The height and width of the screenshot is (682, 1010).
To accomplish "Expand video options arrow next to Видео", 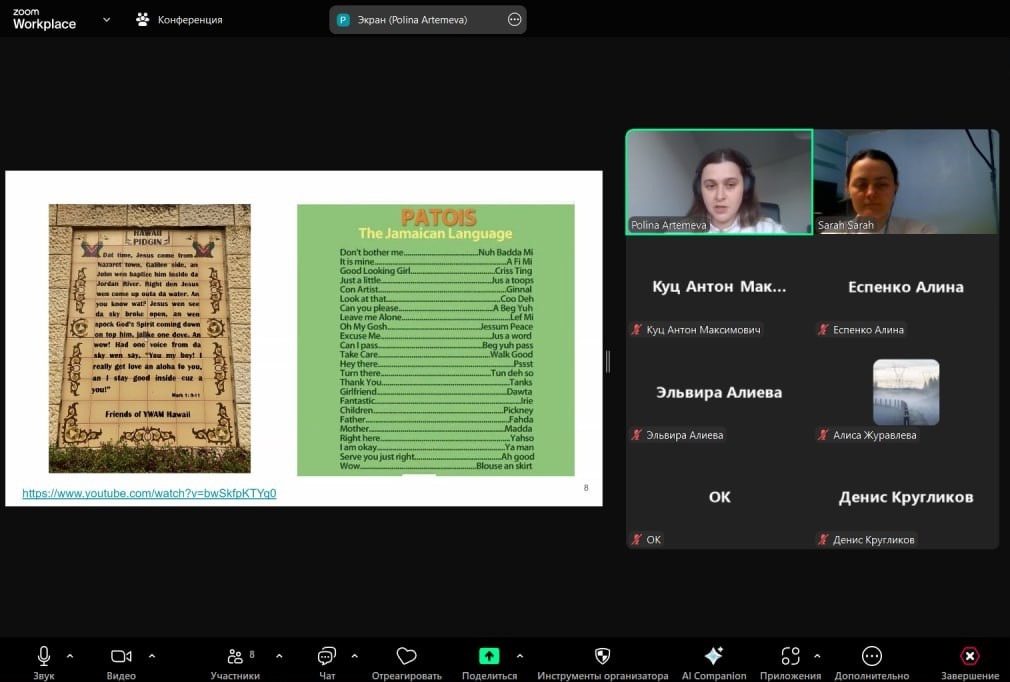I will pos(152,656).
